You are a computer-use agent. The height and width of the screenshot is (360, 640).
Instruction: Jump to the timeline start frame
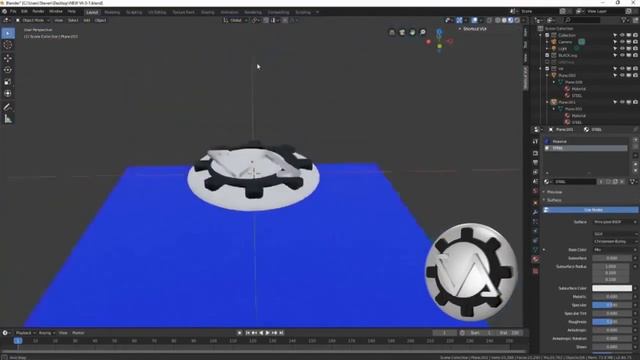[248, 333]
